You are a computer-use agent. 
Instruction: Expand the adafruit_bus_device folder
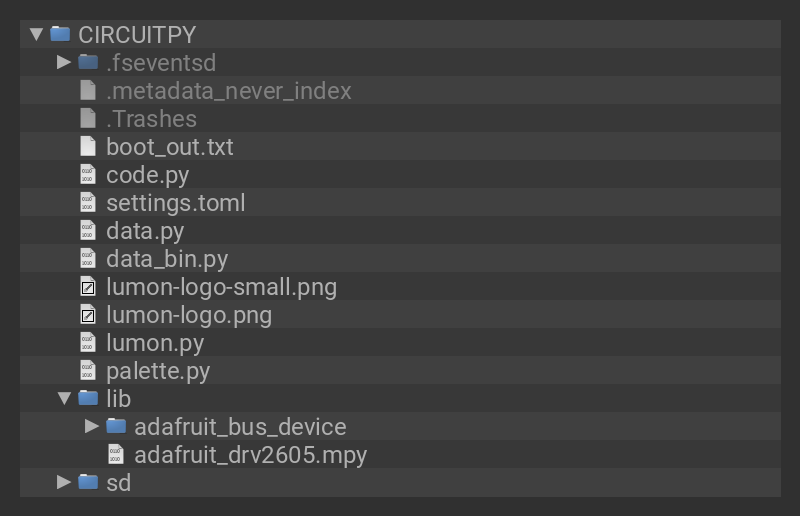tap(92, 427)
